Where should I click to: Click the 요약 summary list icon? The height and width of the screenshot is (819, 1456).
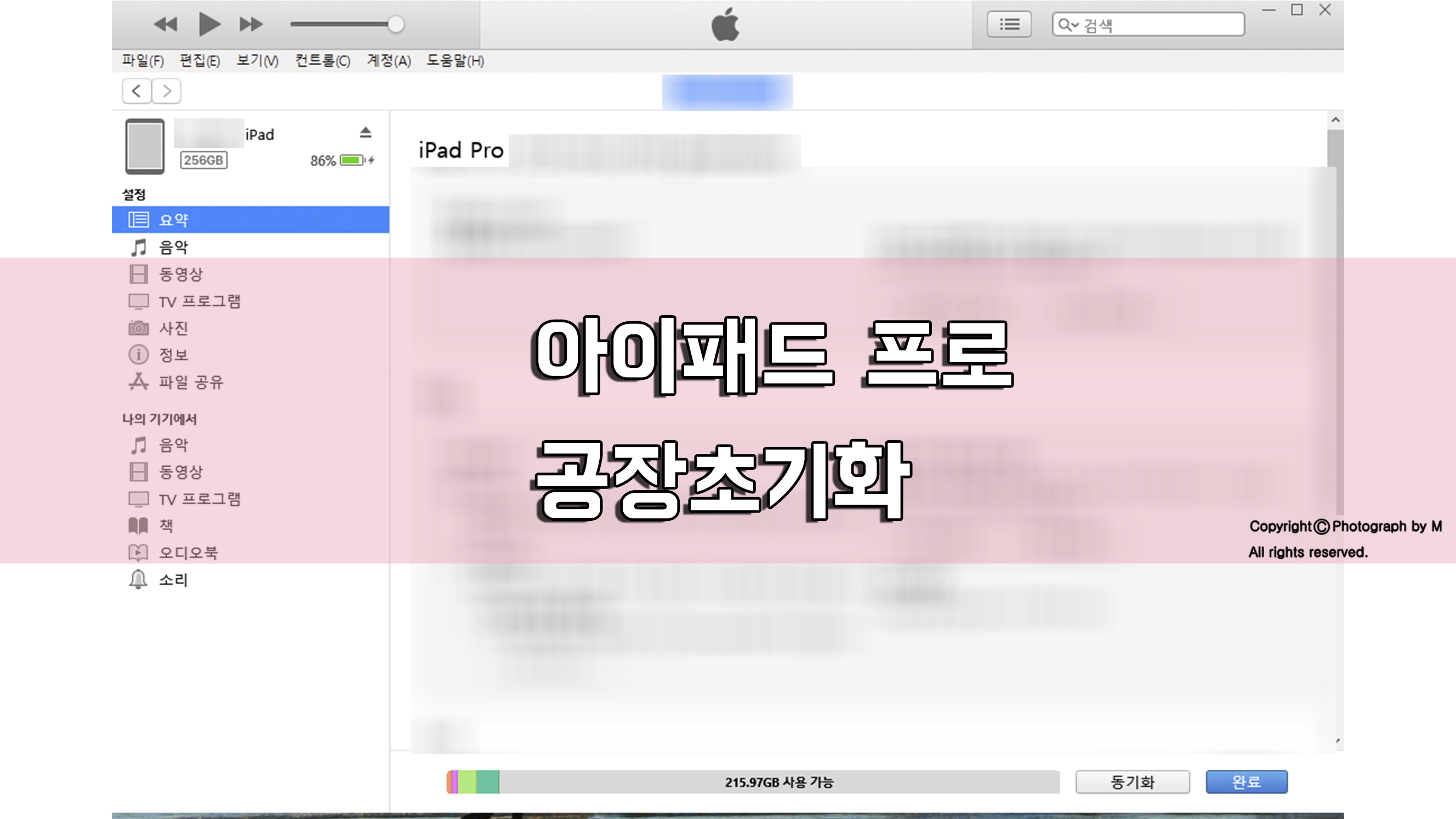[139, 219]
